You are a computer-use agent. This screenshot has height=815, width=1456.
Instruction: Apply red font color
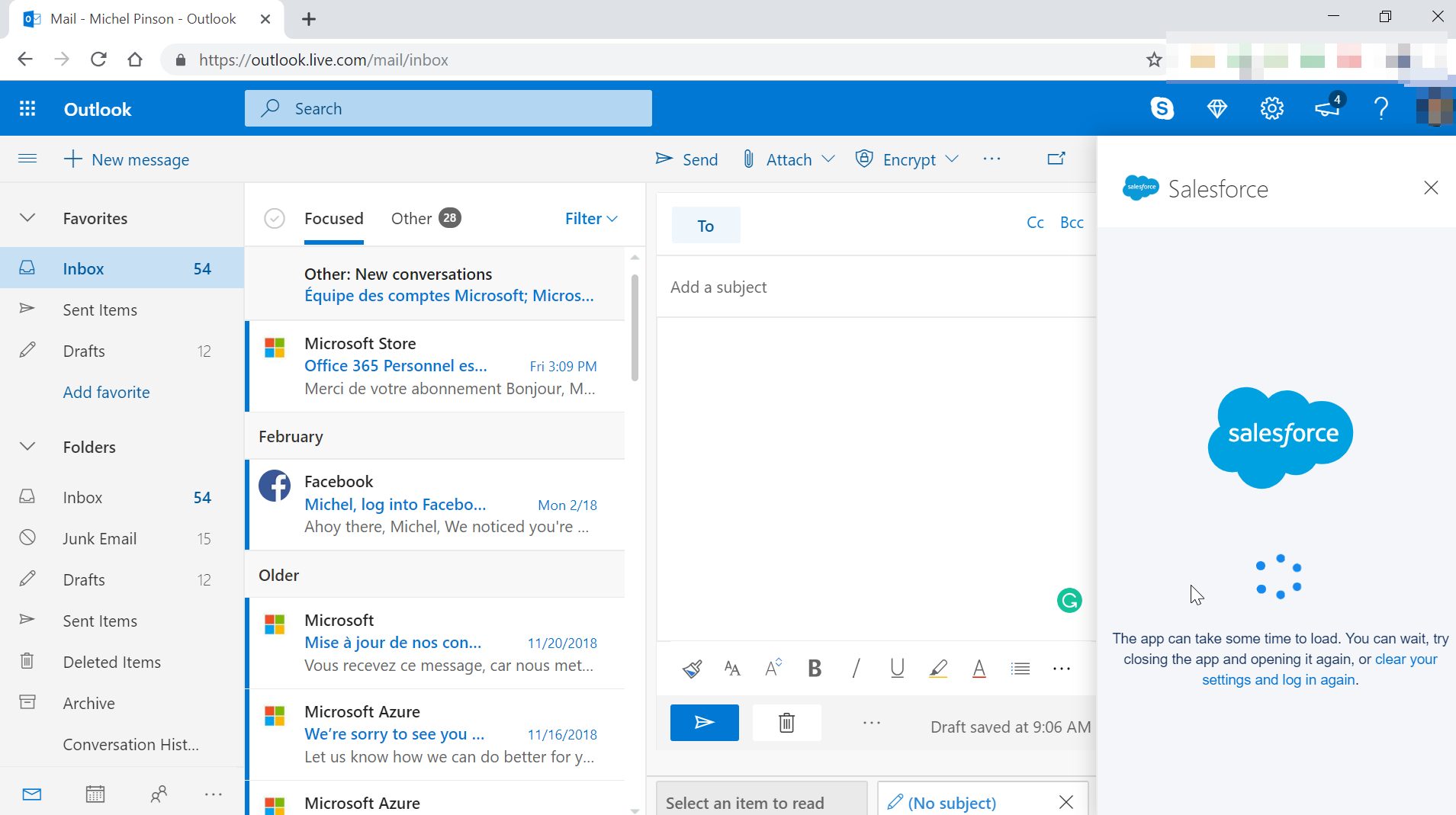pyautogui.click(x=979, y=669)
